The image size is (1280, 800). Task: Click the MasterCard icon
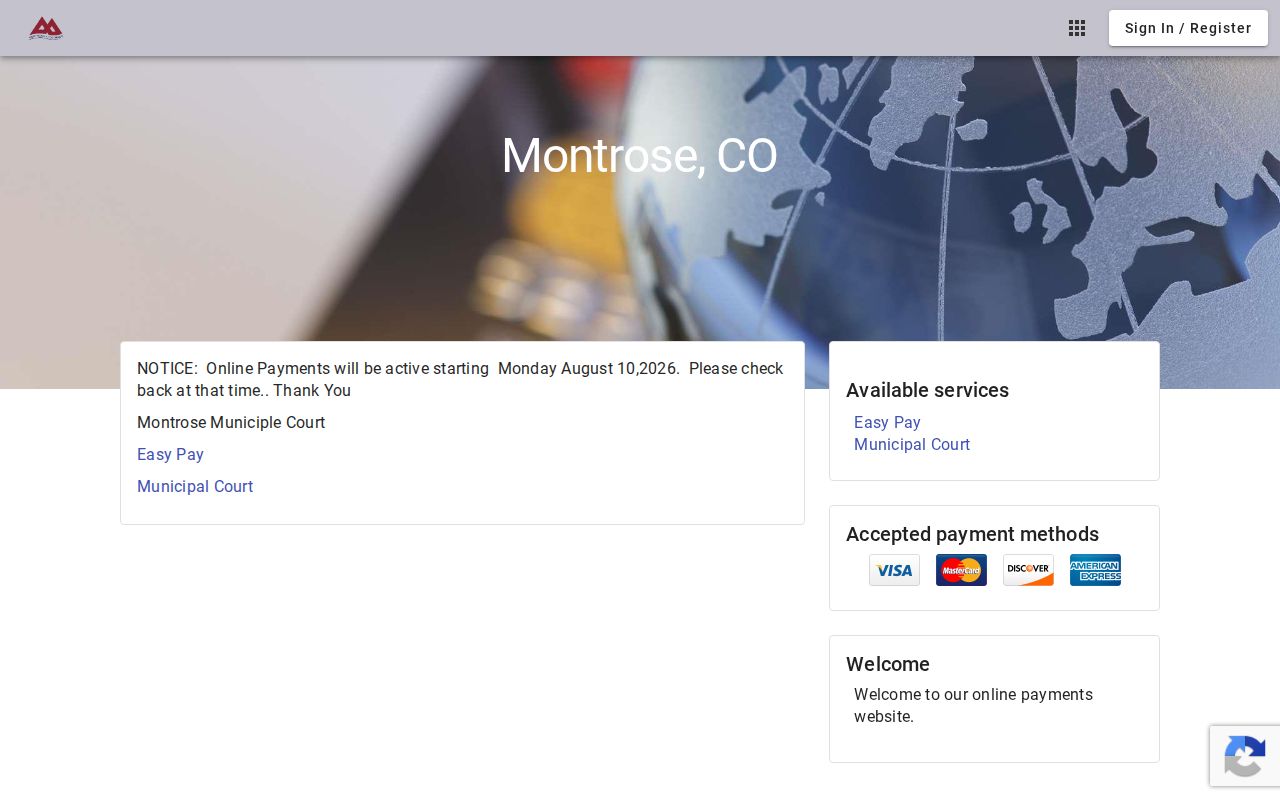point(961,570)
